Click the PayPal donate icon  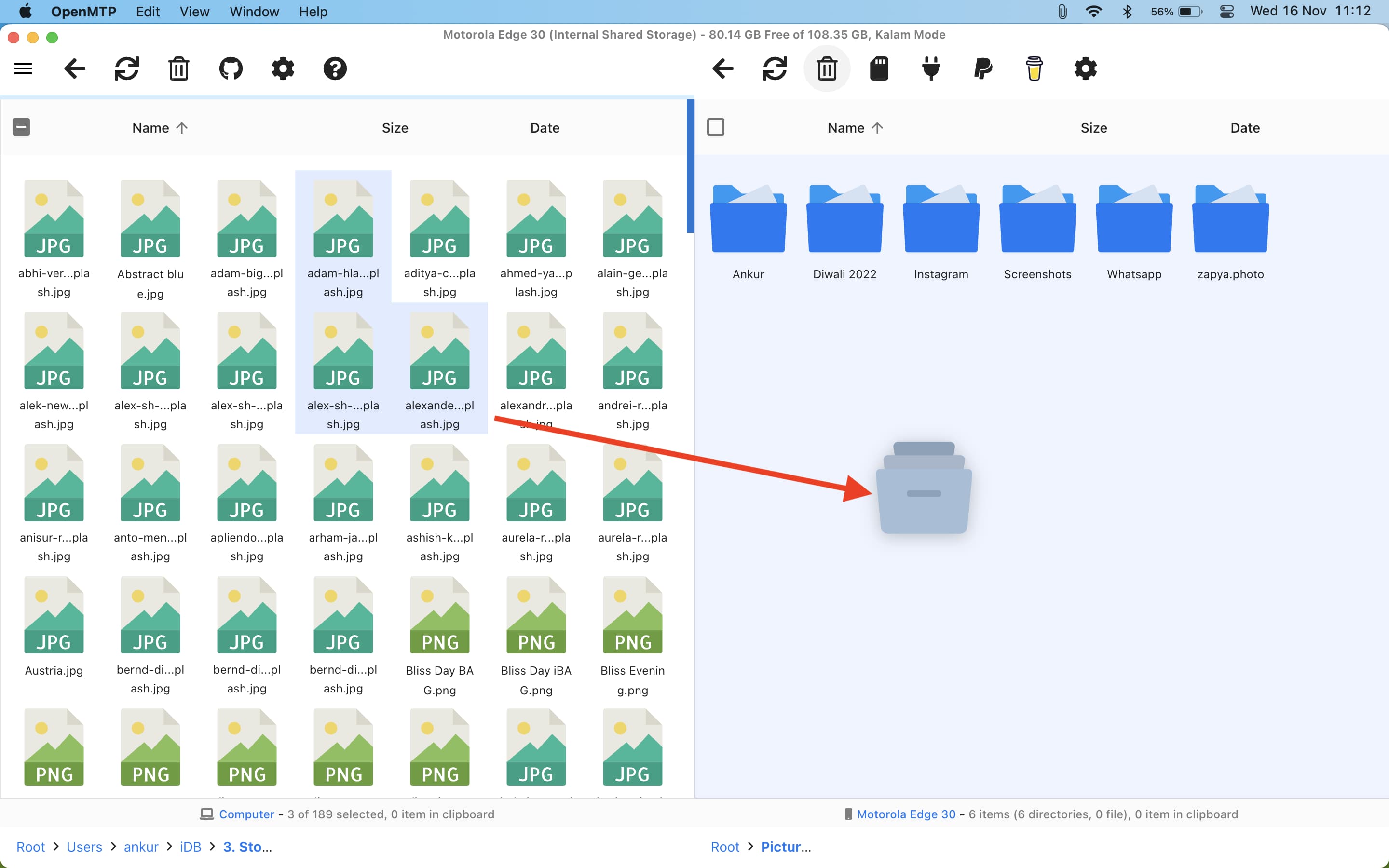click(982, 69)
